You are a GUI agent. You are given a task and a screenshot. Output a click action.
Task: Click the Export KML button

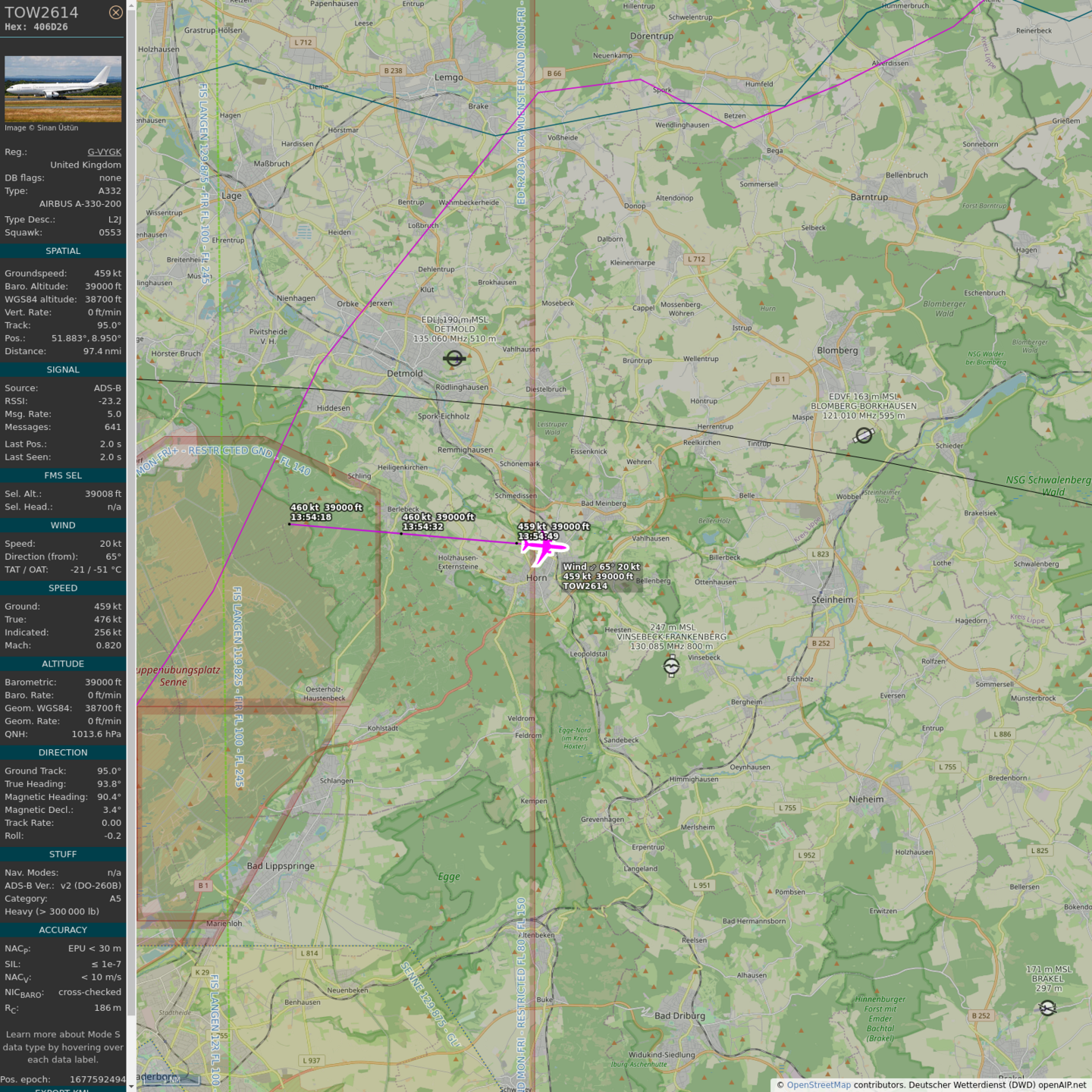click(x=63, y=1090)
